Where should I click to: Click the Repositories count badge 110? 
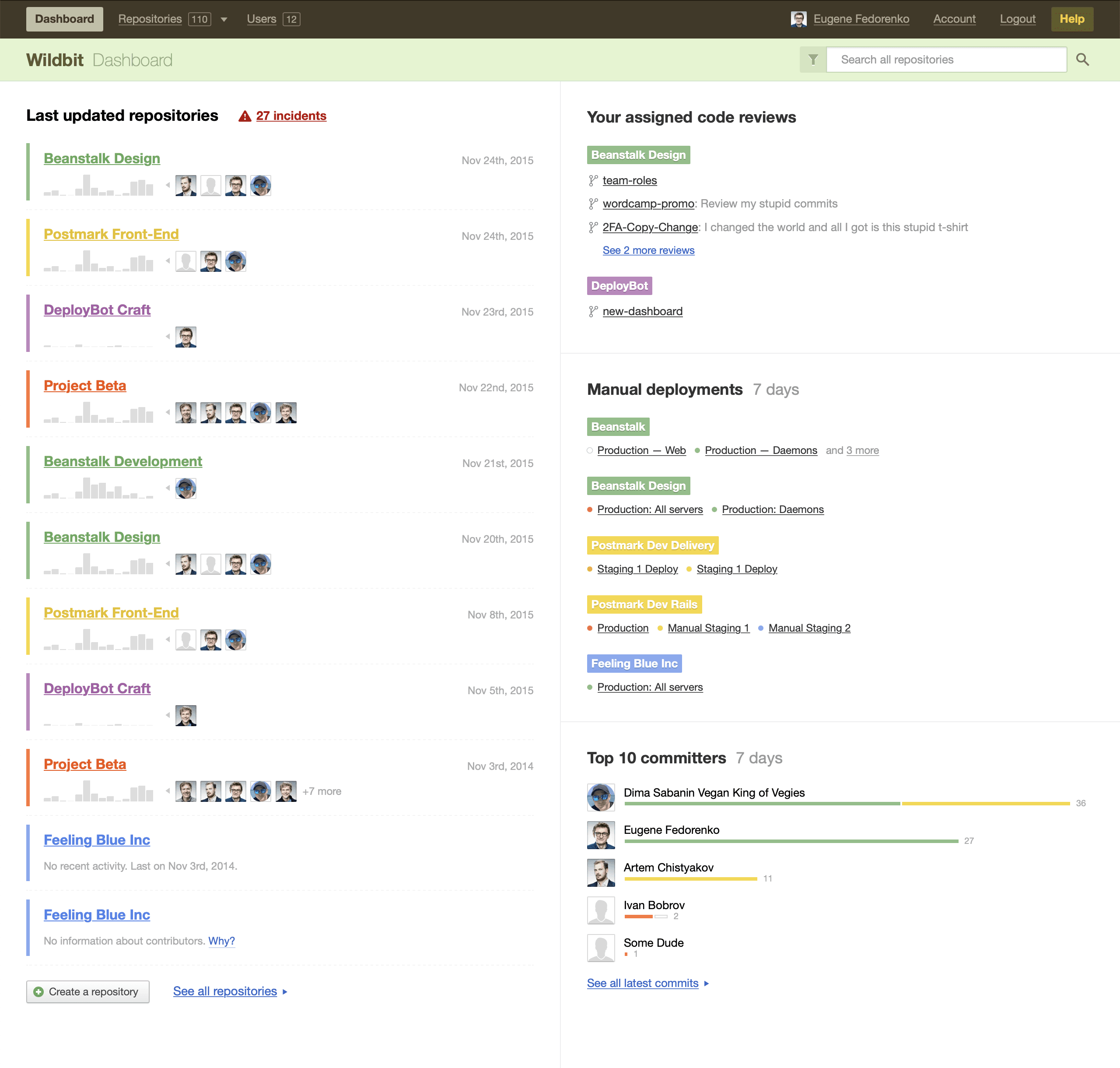199,19
